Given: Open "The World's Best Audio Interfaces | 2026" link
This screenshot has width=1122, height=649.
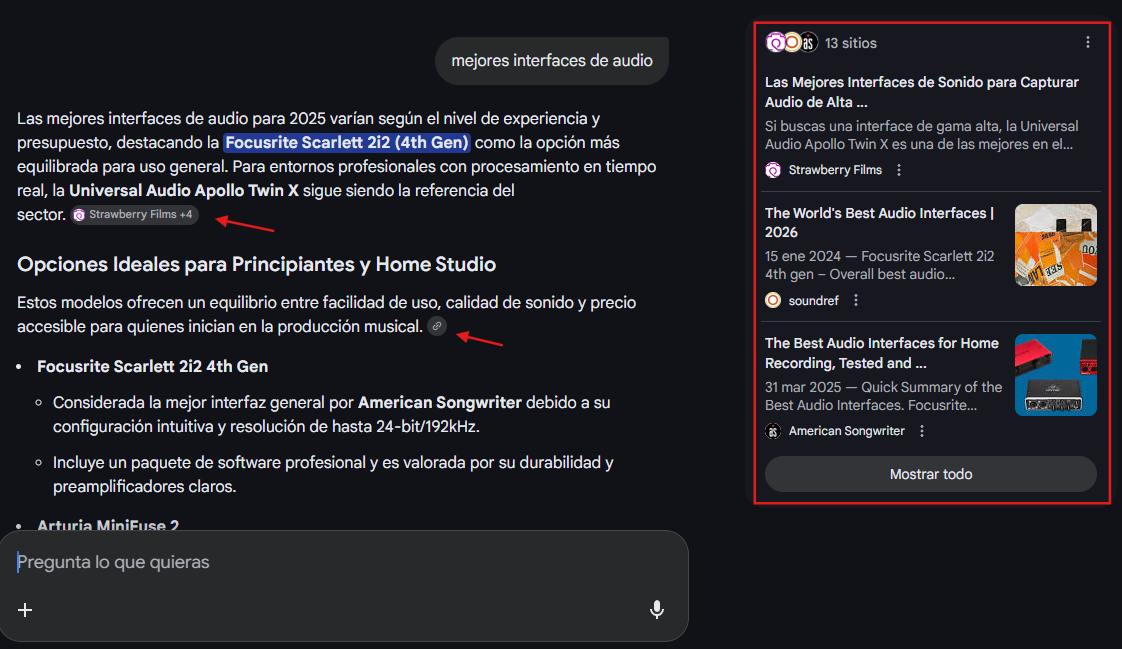Looking at the screenshot, I should (879, 222).
